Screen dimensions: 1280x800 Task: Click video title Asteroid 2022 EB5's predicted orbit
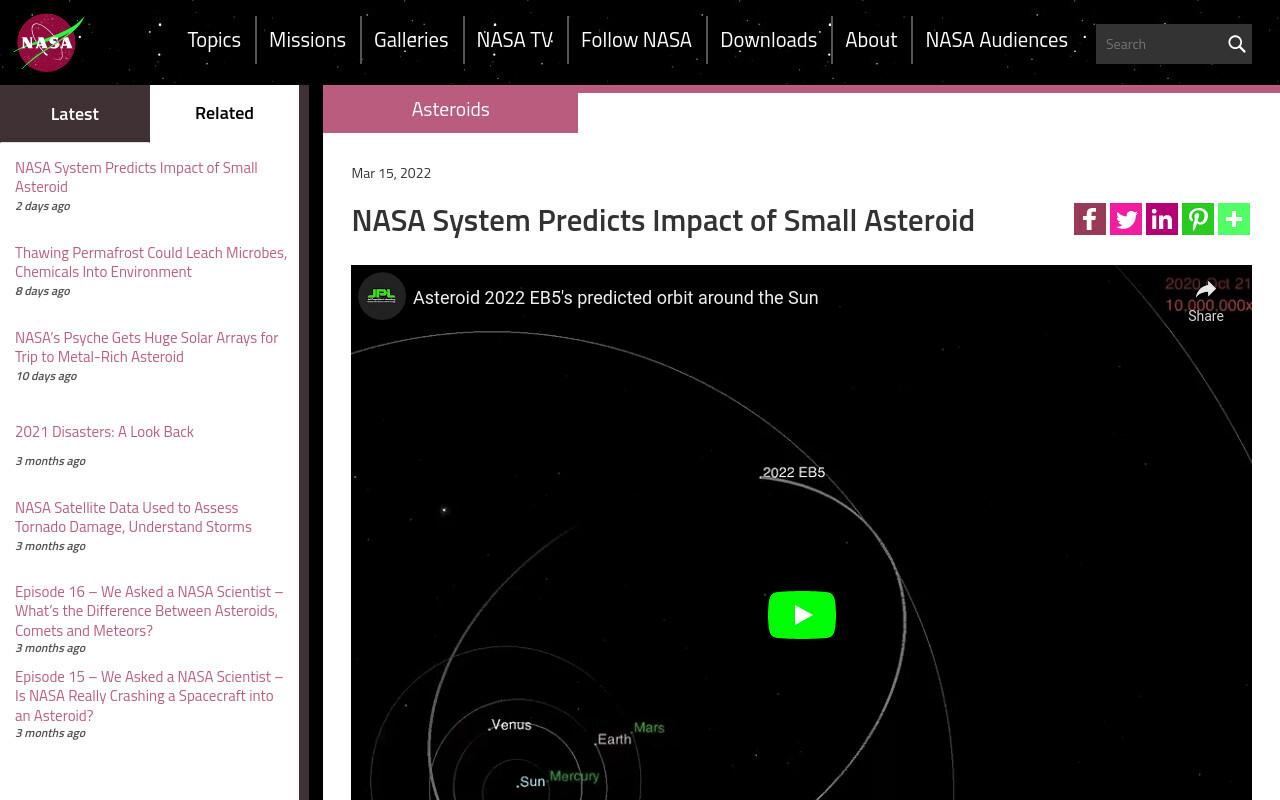615,297
